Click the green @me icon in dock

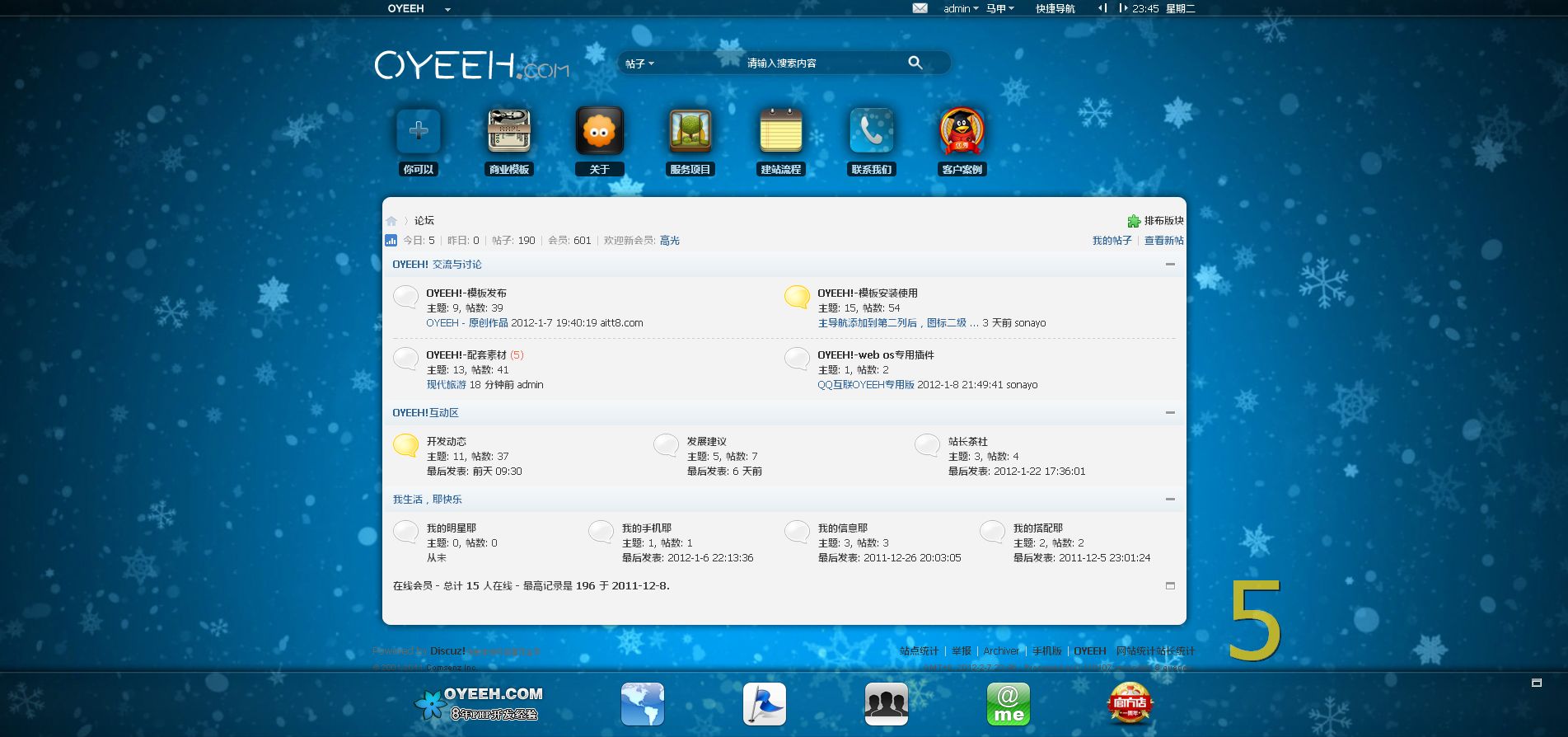coord(1009,704)
